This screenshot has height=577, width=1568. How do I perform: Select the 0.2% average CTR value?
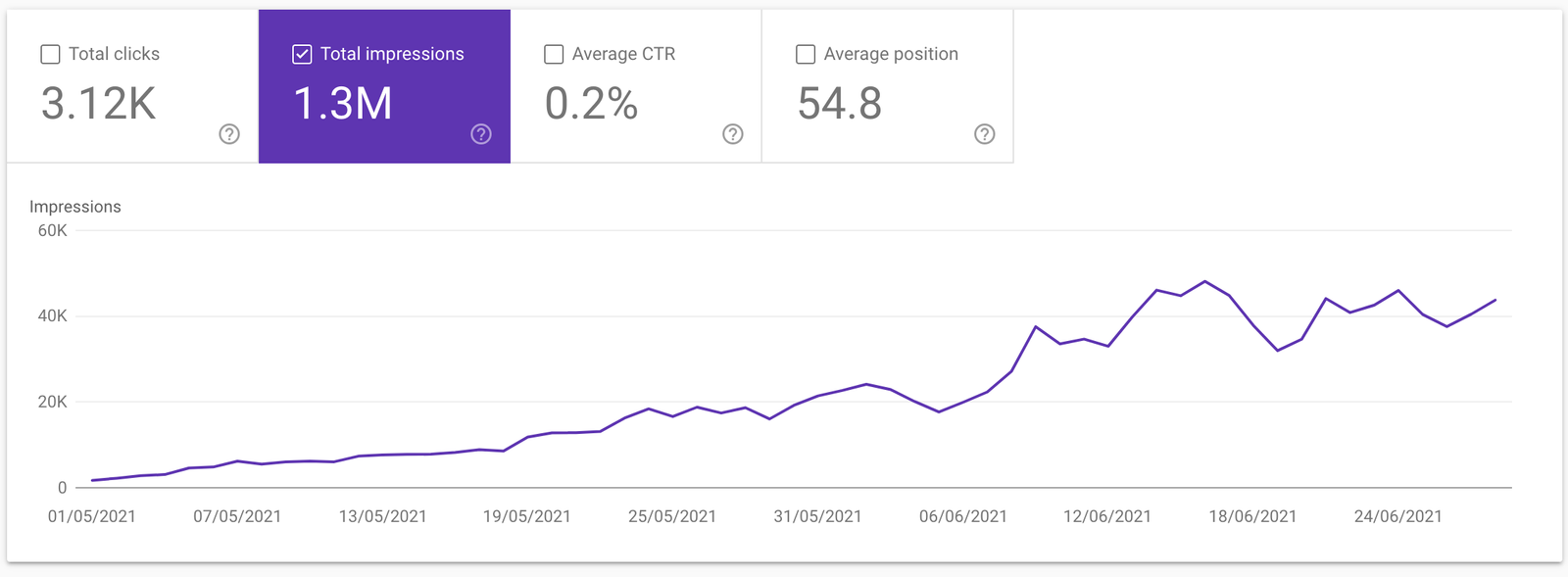click(591, 104)
